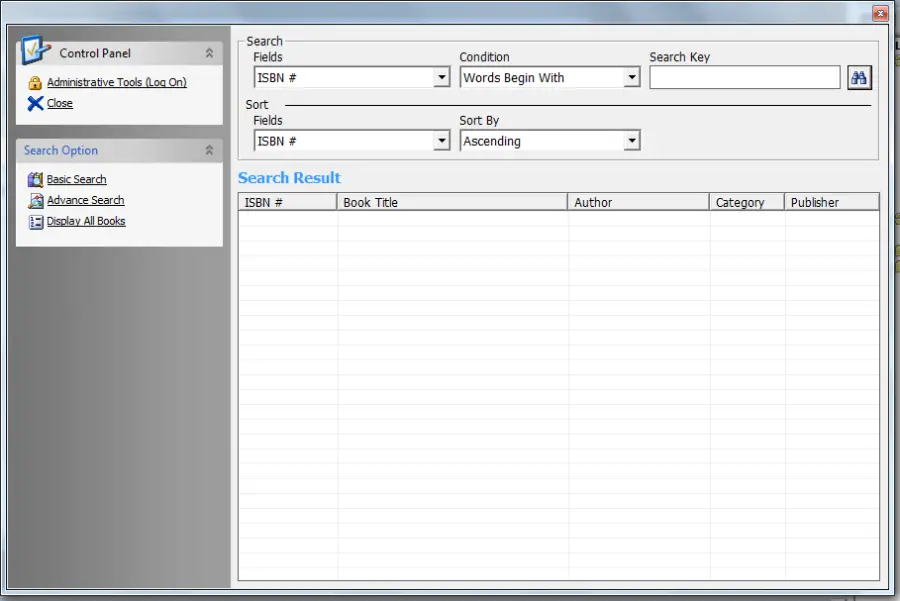Screen dimensions: 900x601
Task: Close the window with red X button
Action: click(x=880, y=13)
